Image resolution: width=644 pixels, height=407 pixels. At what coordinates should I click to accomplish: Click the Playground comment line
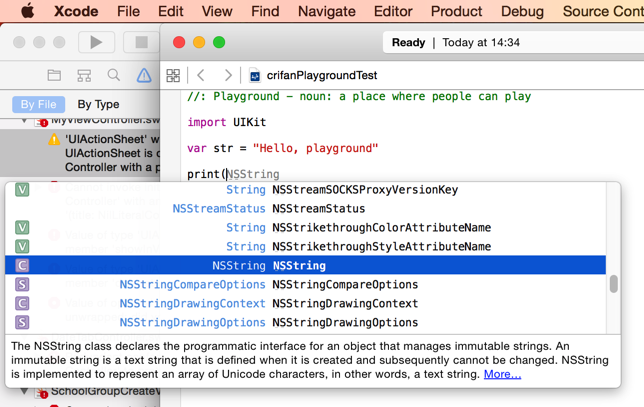359,97
